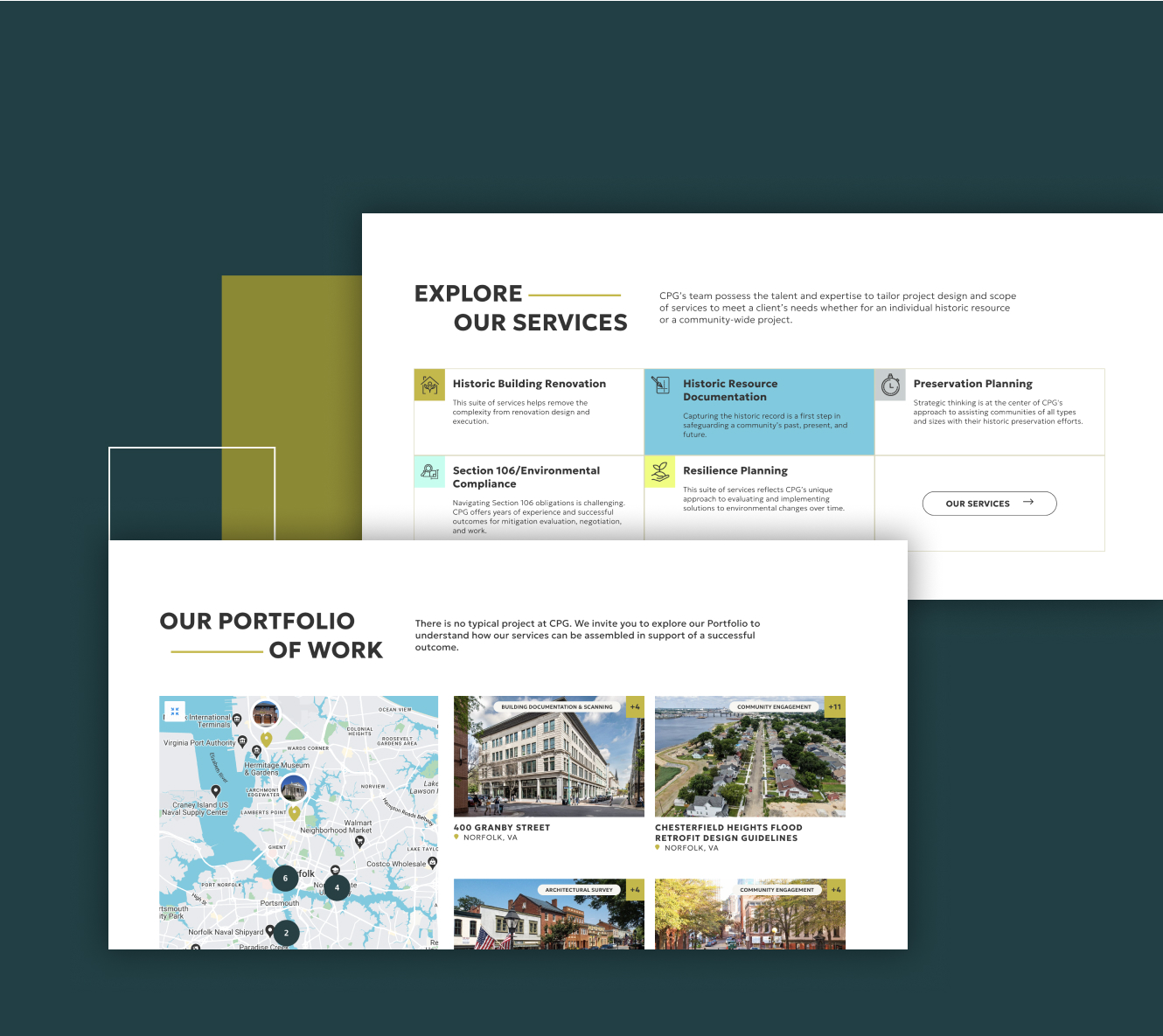Open the 400 Granby Street project link
Screen dimensions: 1163x1036
(x=502, y=827)
